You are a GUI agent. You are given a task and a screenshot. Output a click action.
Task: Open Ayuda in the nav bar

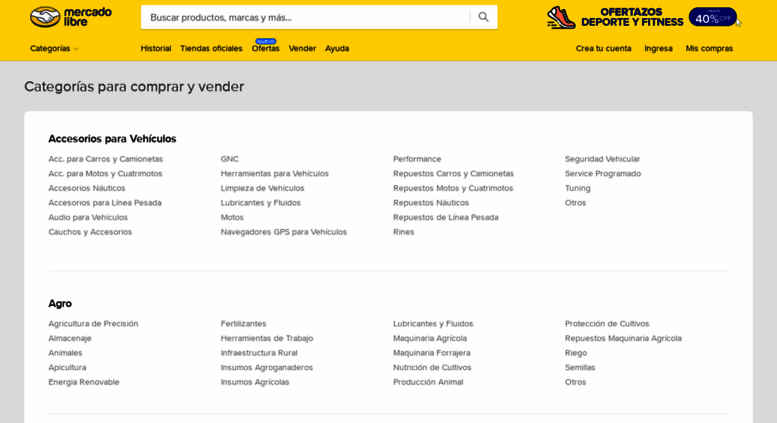(337, 49)
